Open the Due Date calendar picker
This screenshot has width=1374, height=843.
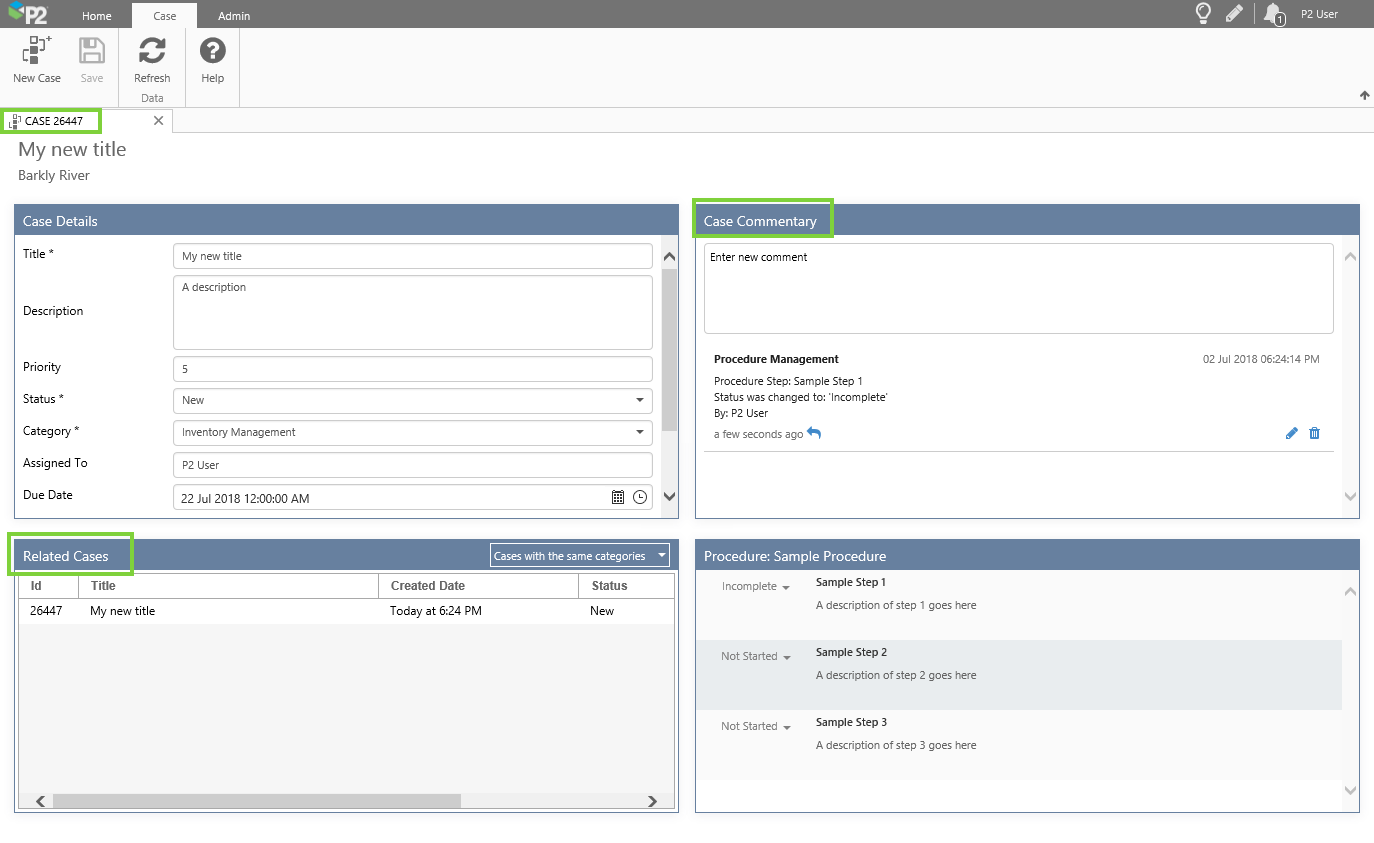click(x=618, y=497)
